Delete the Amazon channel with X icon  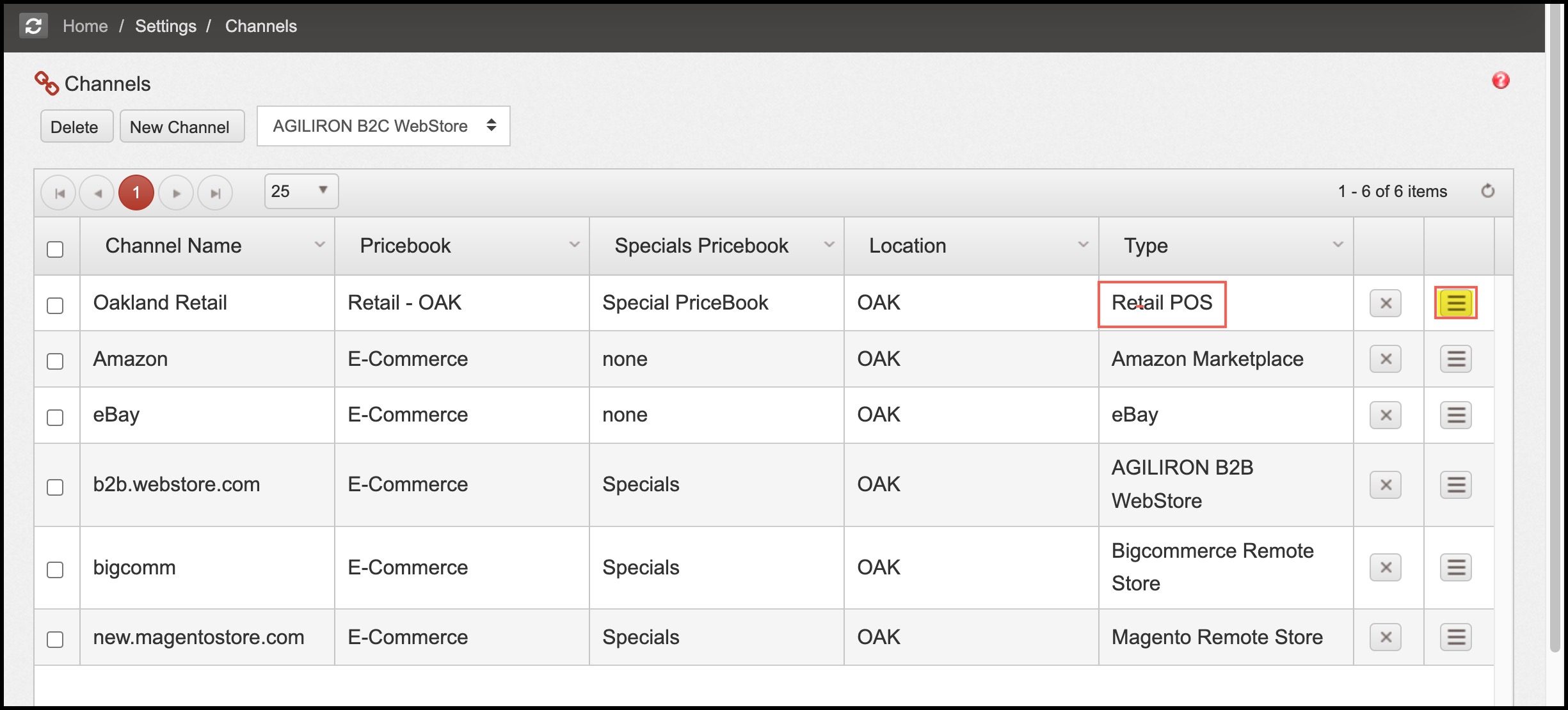pyautogui.click(x=1385, y=359)
